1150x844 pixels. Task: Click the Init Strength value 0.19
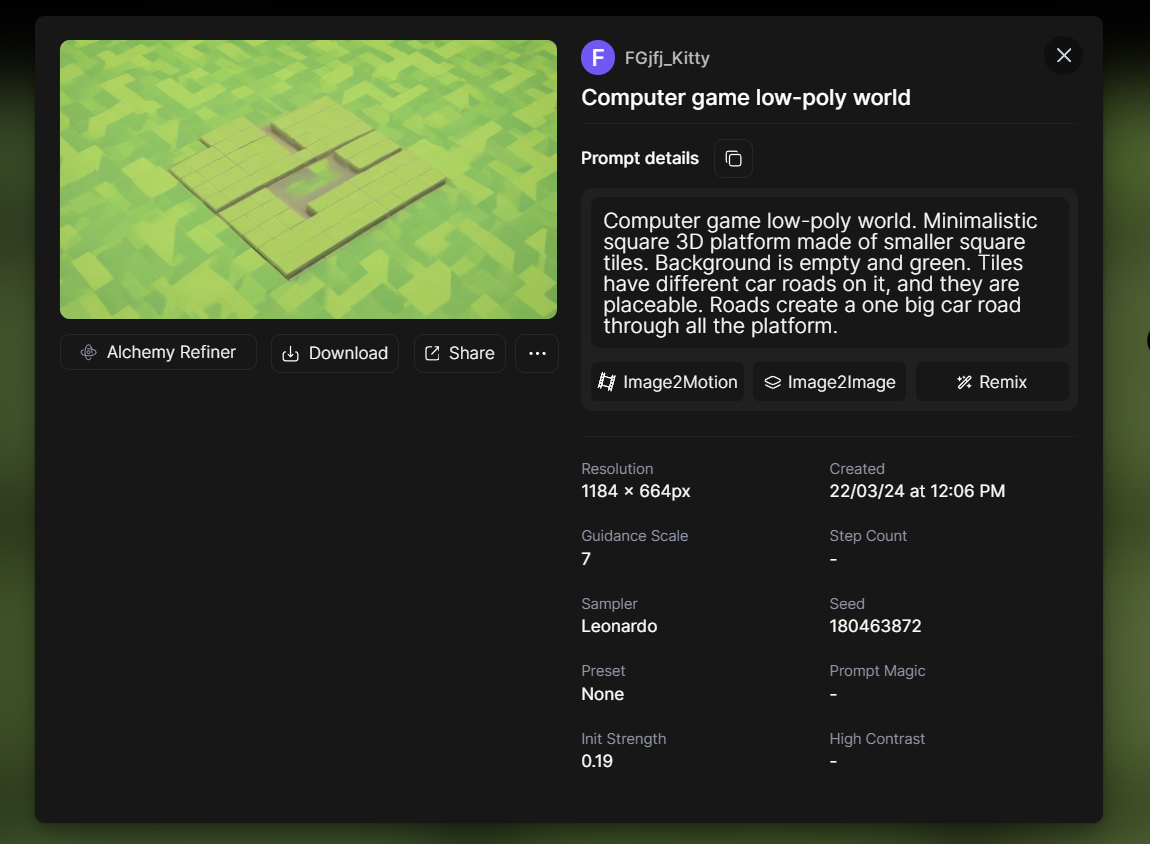click(x=597, y=762)
